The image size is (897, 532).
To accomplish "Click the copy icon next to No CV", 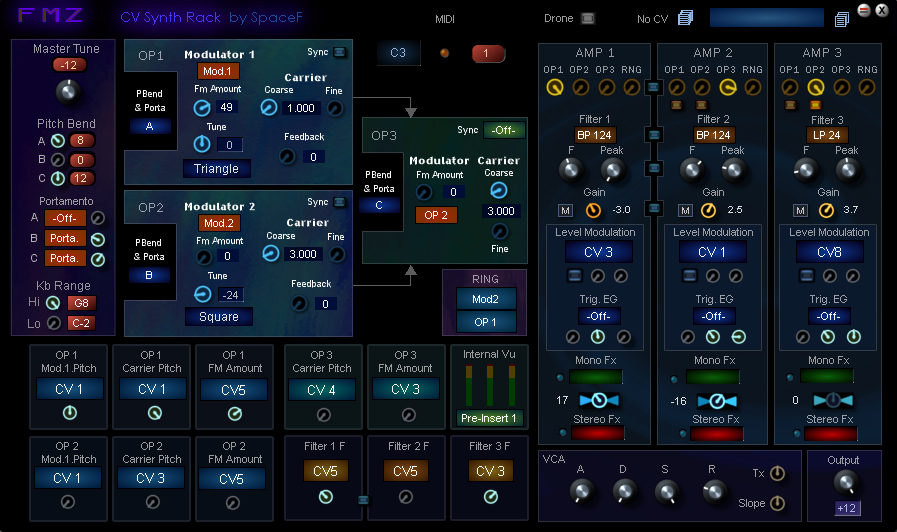I will pyautogui.click(x=685, y=18).
